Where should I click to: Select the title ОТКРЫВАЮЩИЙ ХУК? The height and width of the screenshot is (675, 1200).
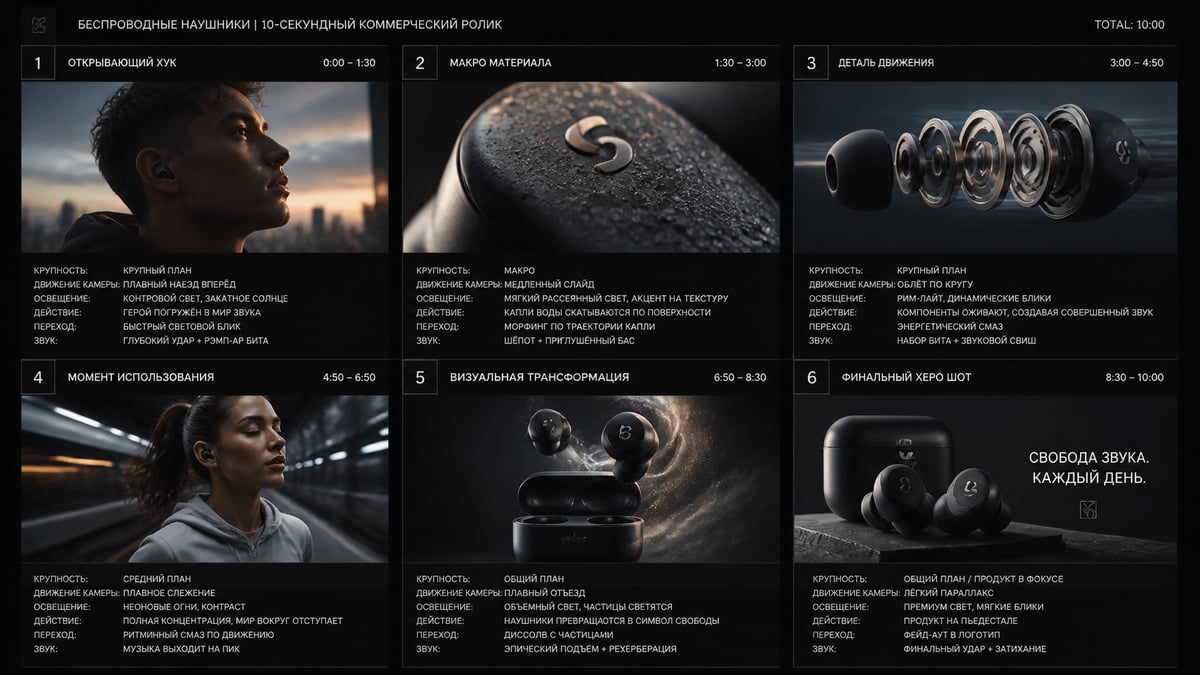(122, 63)
